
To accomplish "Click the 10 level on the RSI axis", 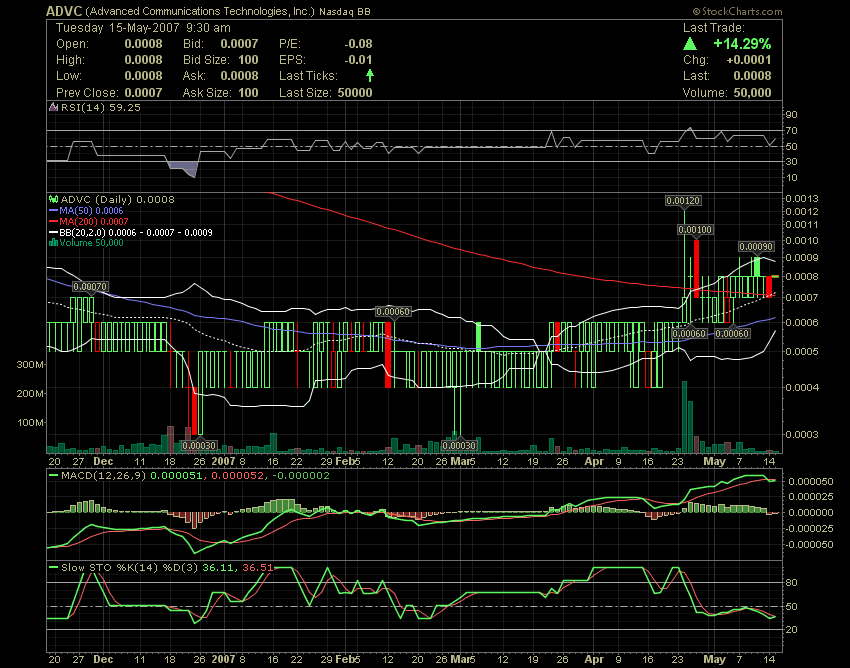I will pos(791,178).
